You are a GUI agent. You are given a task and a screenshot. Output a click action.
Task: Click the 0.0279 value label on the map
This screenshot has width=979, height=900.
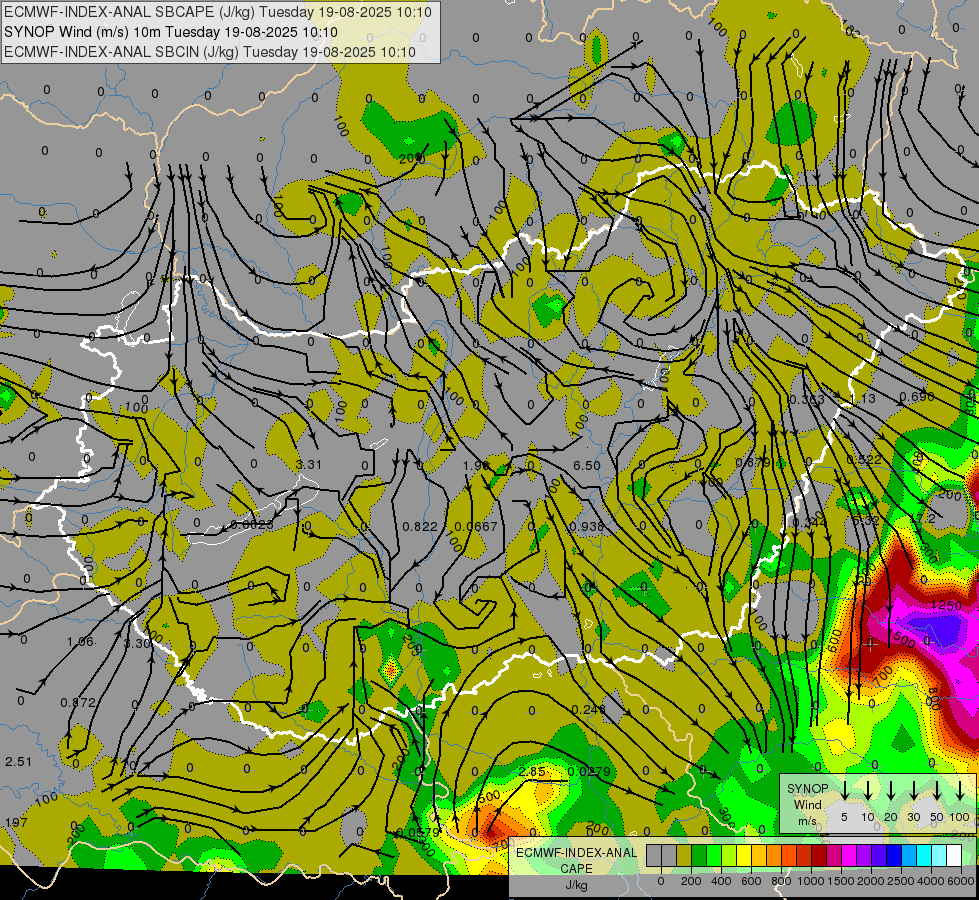[589, 771]
